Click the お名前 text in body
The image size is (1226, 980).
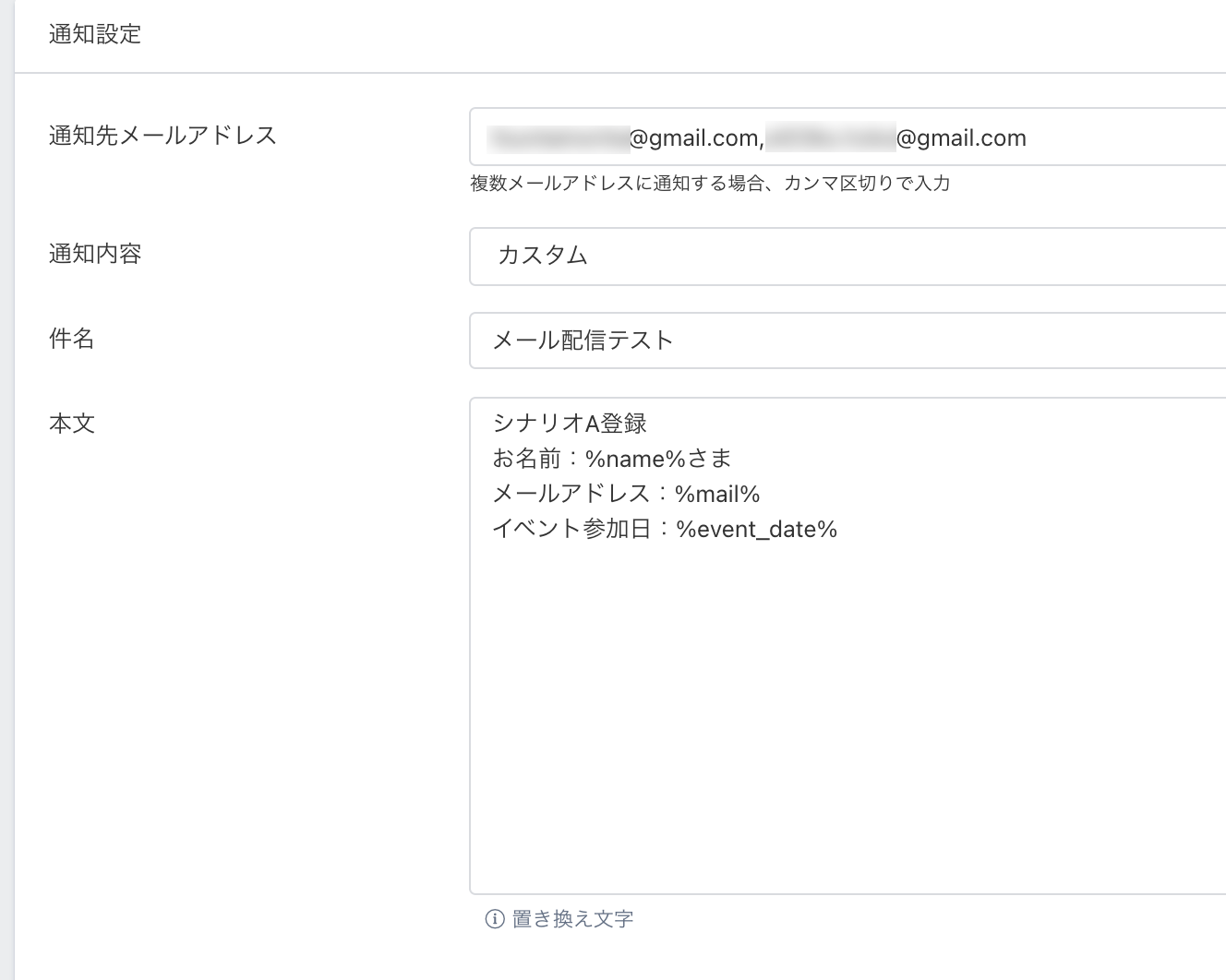(526, 459)
